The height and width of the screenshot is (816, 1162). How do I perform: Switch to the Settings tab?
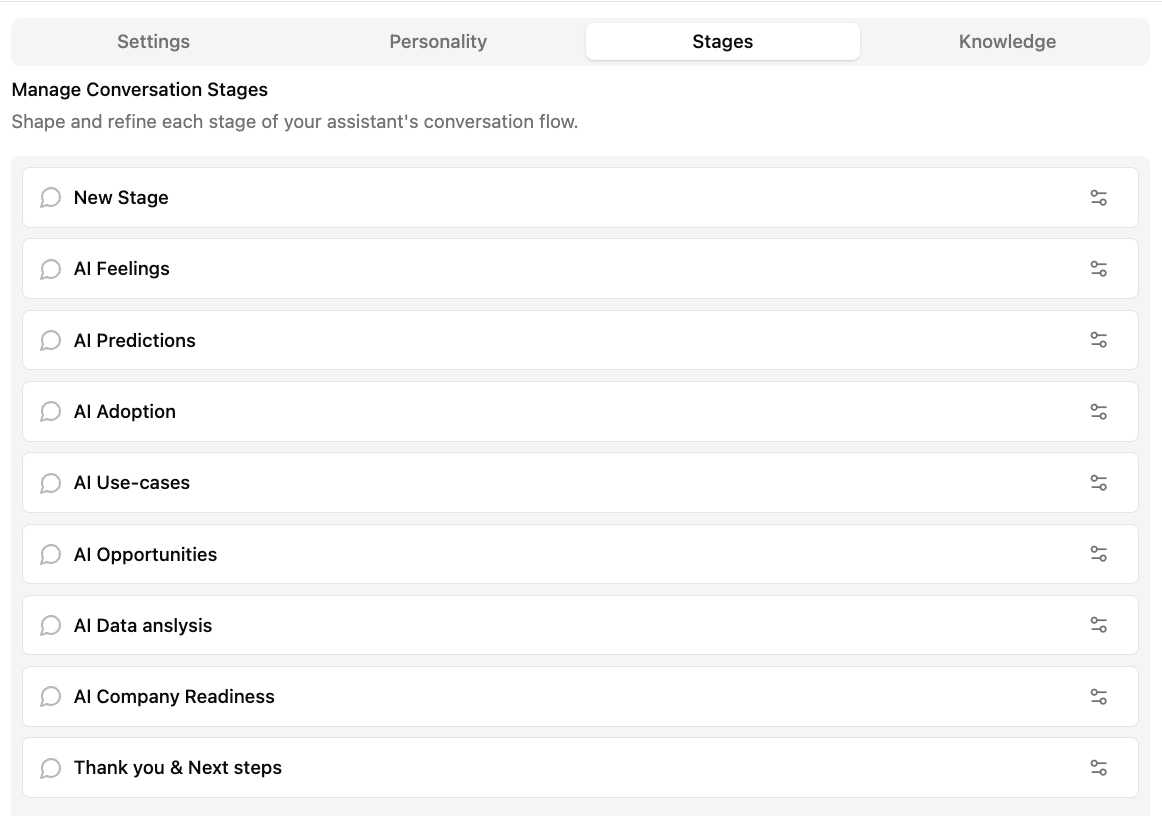click(x=153, y=42)
